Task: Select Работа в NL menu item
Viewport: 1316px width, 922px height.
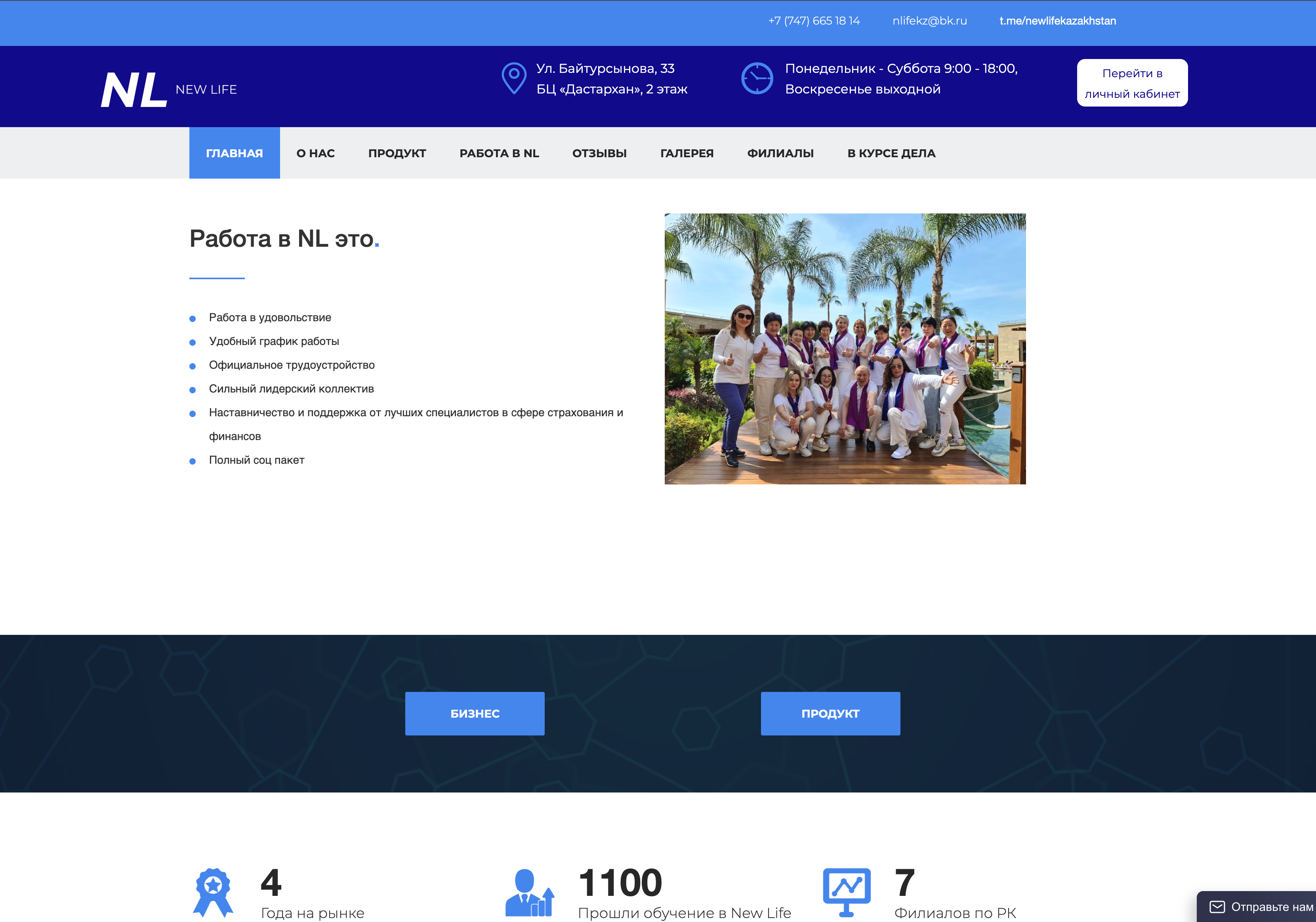Action: (499, 153)
